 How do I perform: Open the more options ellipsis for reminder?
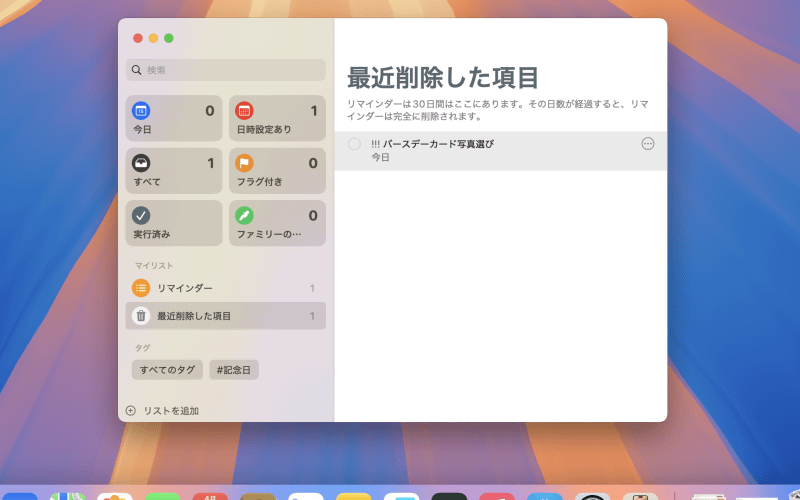pos(647,144)
